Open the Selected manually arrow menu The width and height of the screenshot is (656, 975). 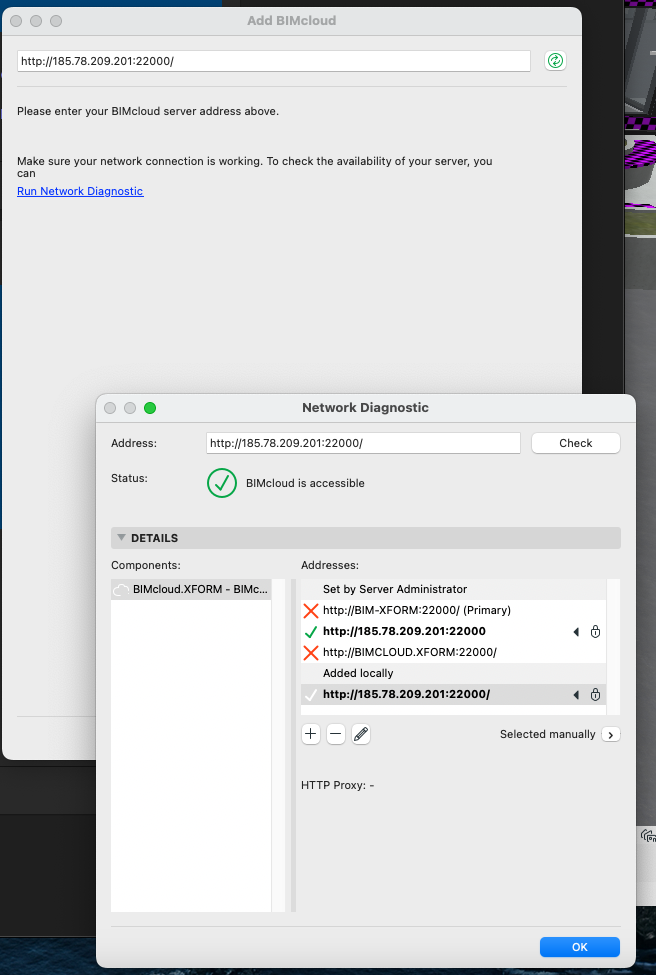point(611,734)
